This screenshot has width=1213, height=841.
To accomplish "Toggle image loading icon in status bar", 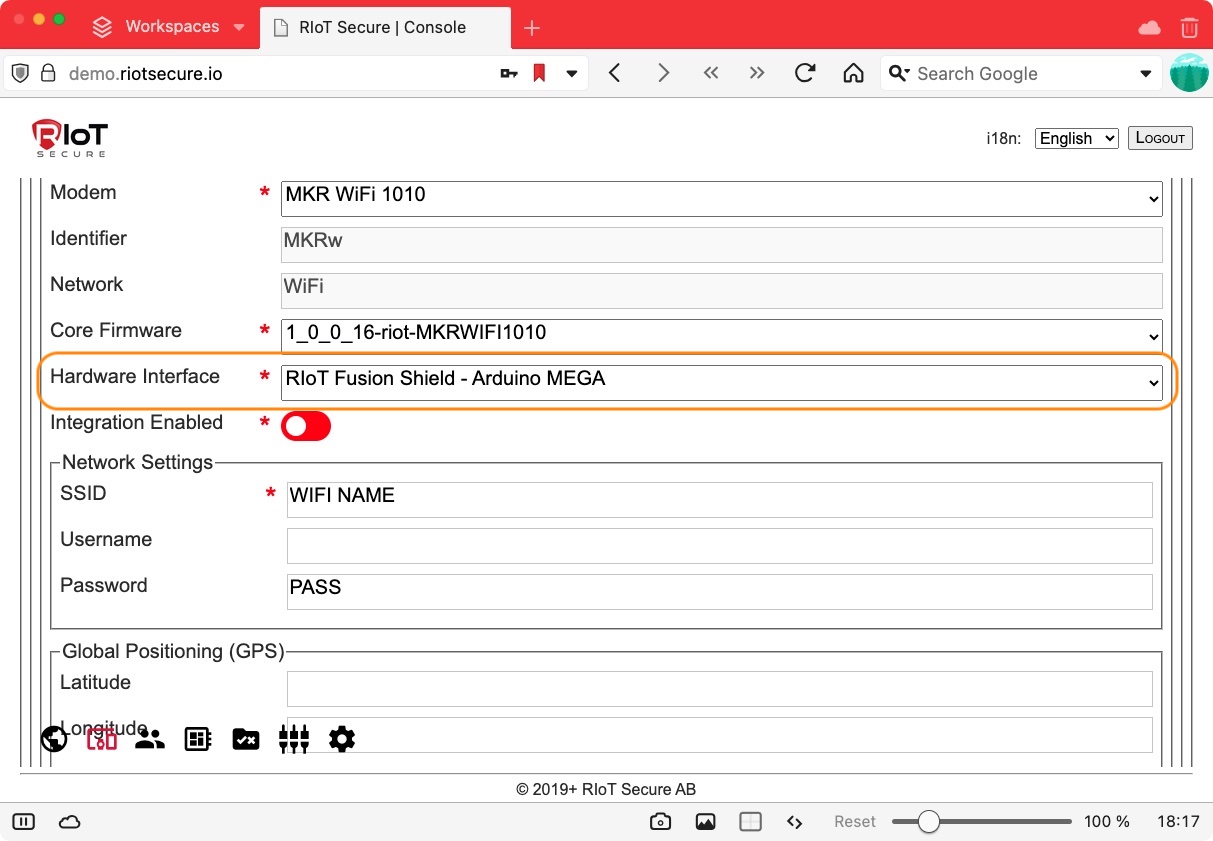I will click(x=705, y=822).
